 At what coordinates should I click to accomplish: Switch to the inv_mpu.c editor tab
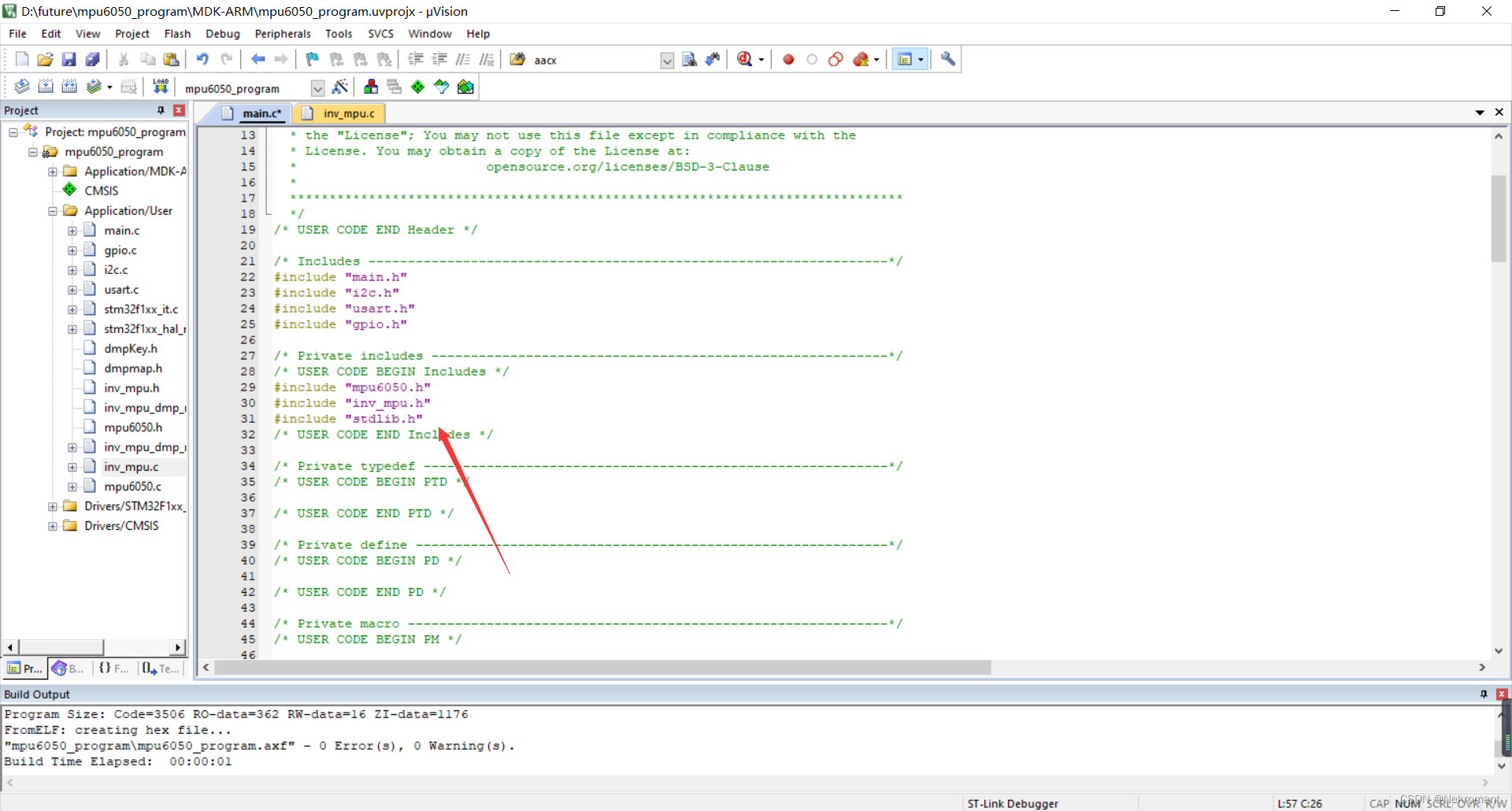[339, 113]
